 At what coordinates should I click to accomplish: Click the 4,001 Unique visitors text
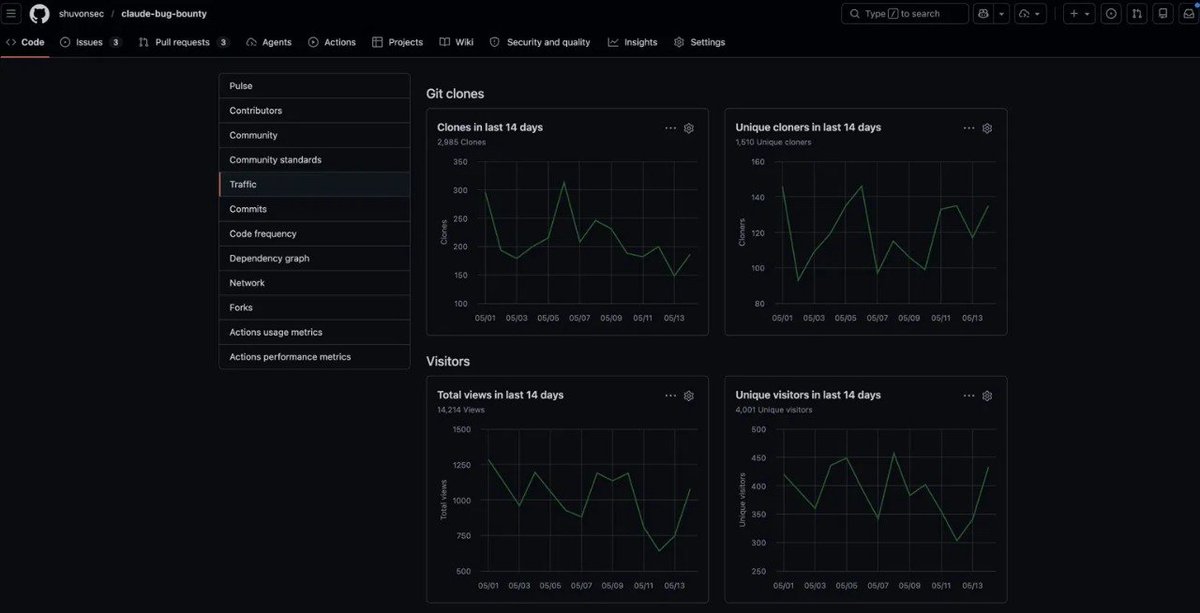pyautogui.click(x=774, y=410)
